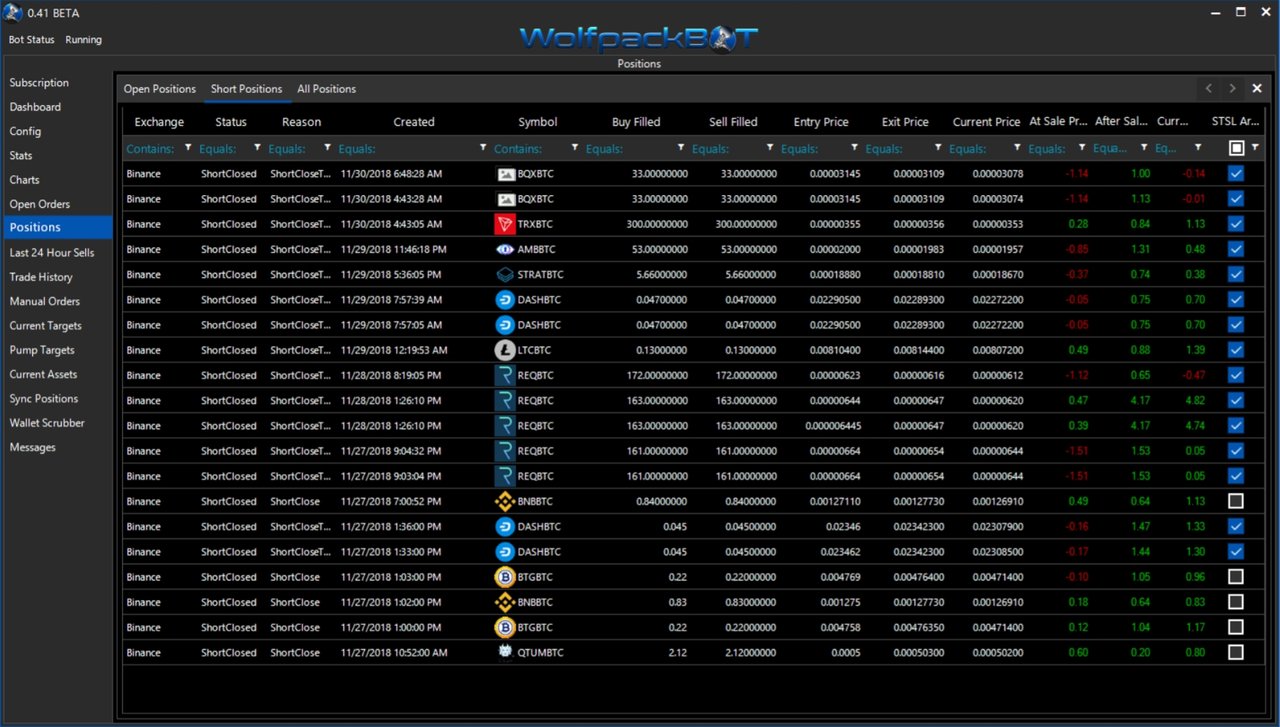Open Messages in the sidebar

point(33,447)
